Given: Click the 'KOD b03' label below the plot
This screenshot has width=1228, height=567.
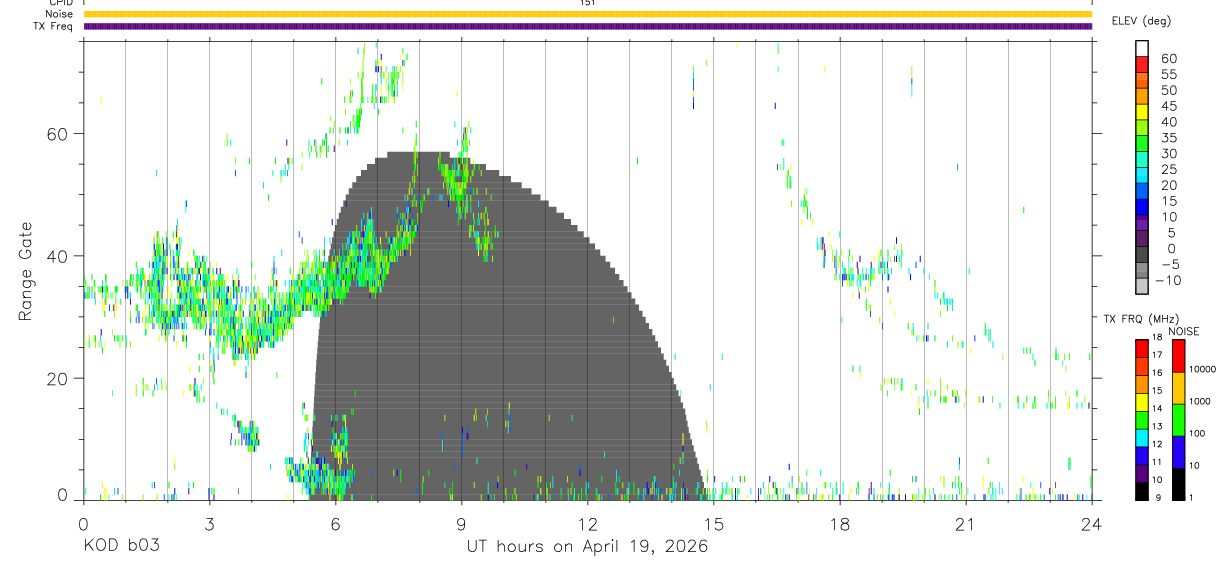Looking at the screenshot, I should 121,547.
